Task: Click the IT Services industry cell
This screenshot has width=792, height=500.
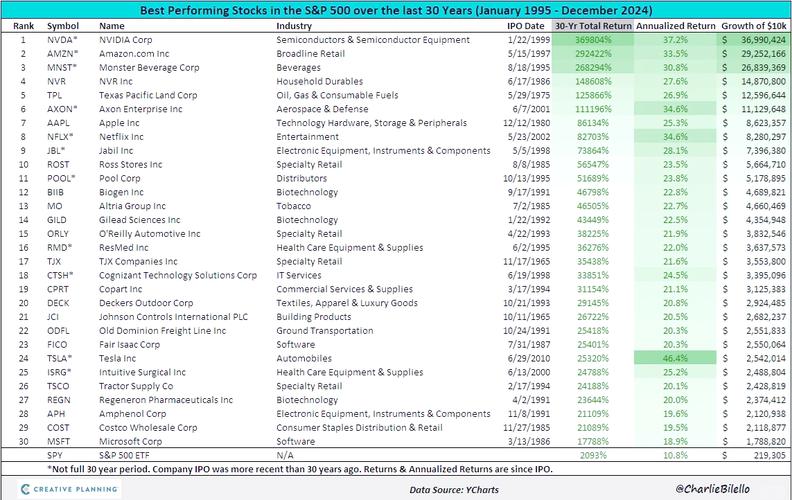Action: (x=299, y=275)
